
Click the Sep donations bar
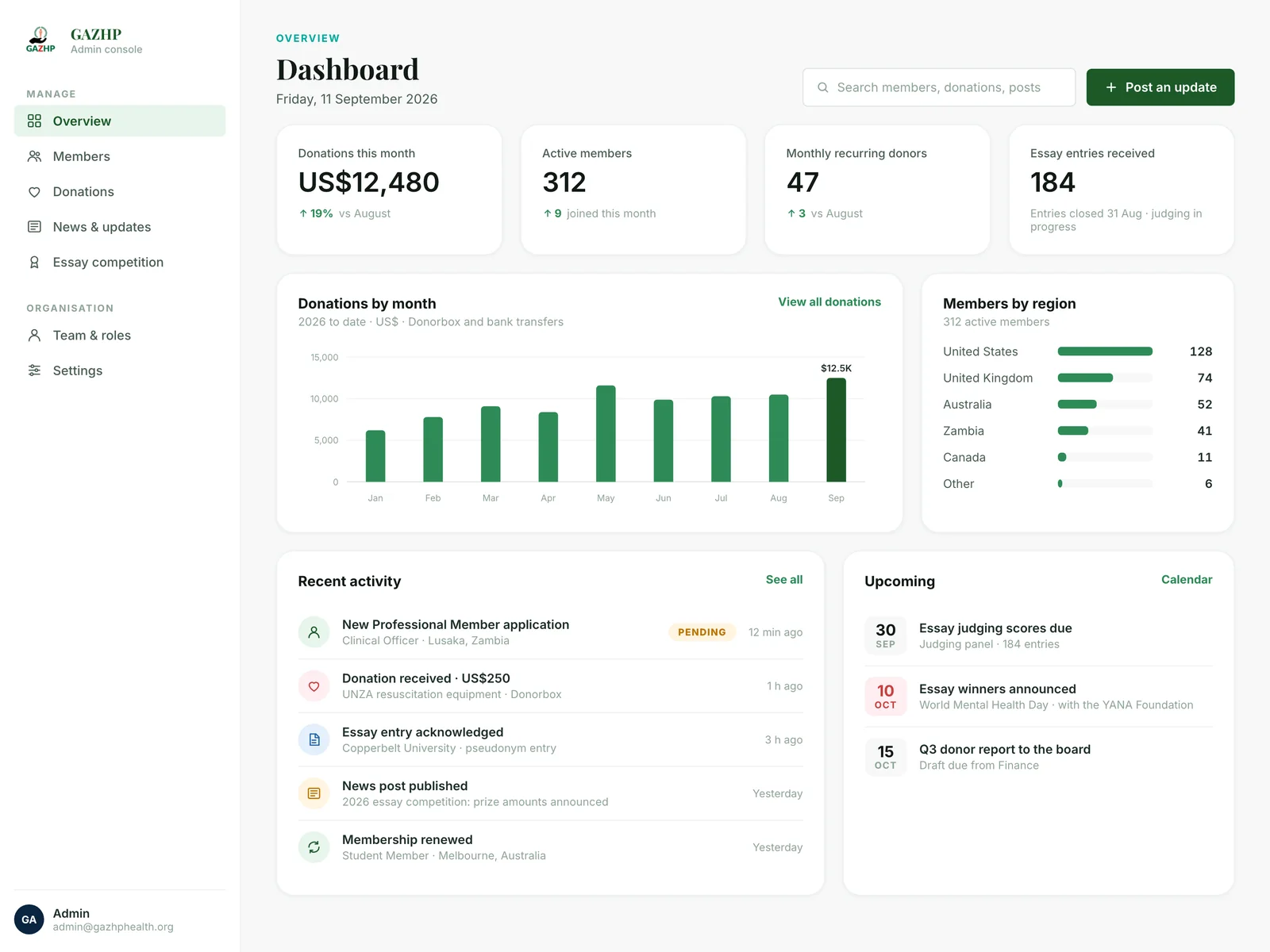click(836, 430)
